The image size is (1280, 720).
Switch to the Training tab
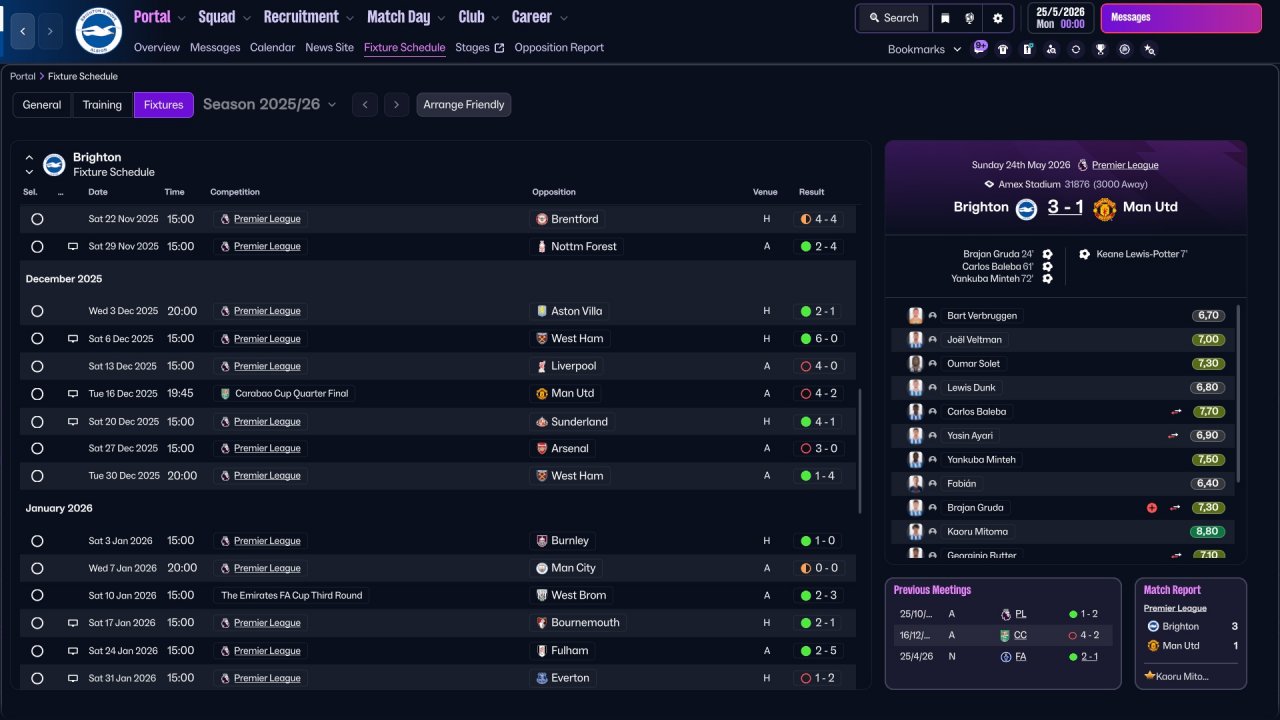(x=102, y=105)
